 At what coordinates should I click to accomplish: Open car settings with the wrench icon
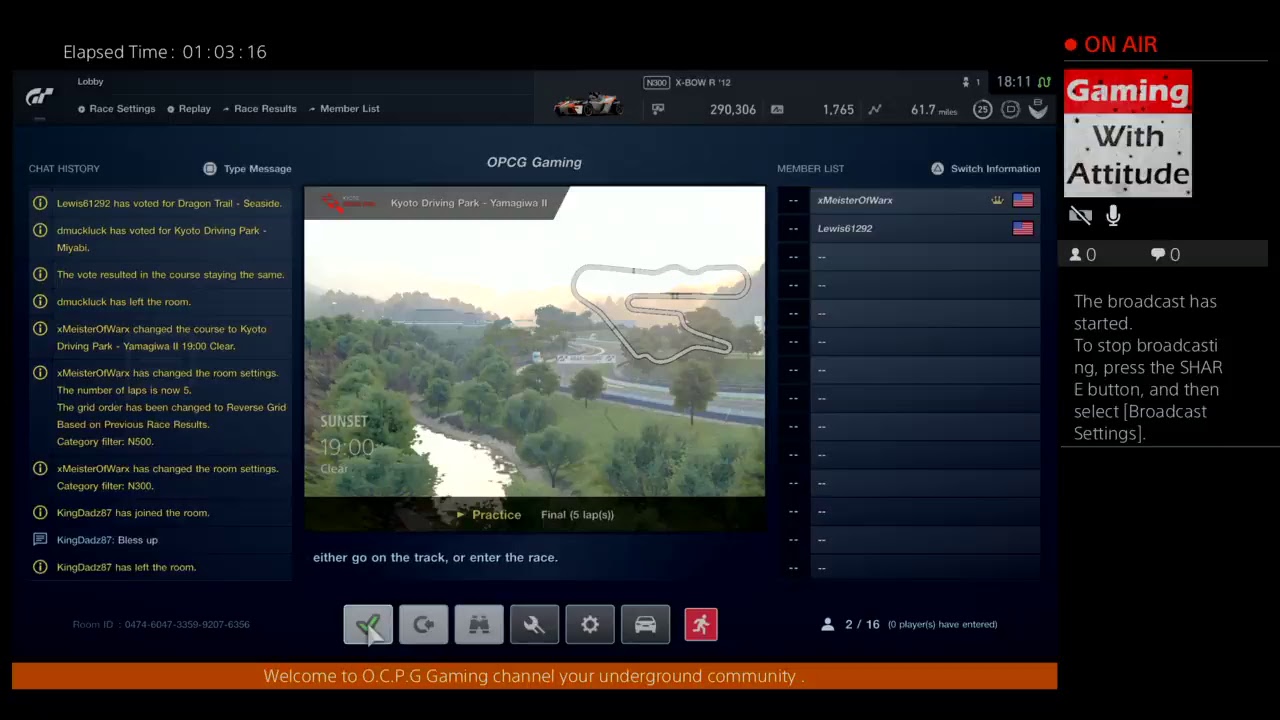tap(534, 625)
